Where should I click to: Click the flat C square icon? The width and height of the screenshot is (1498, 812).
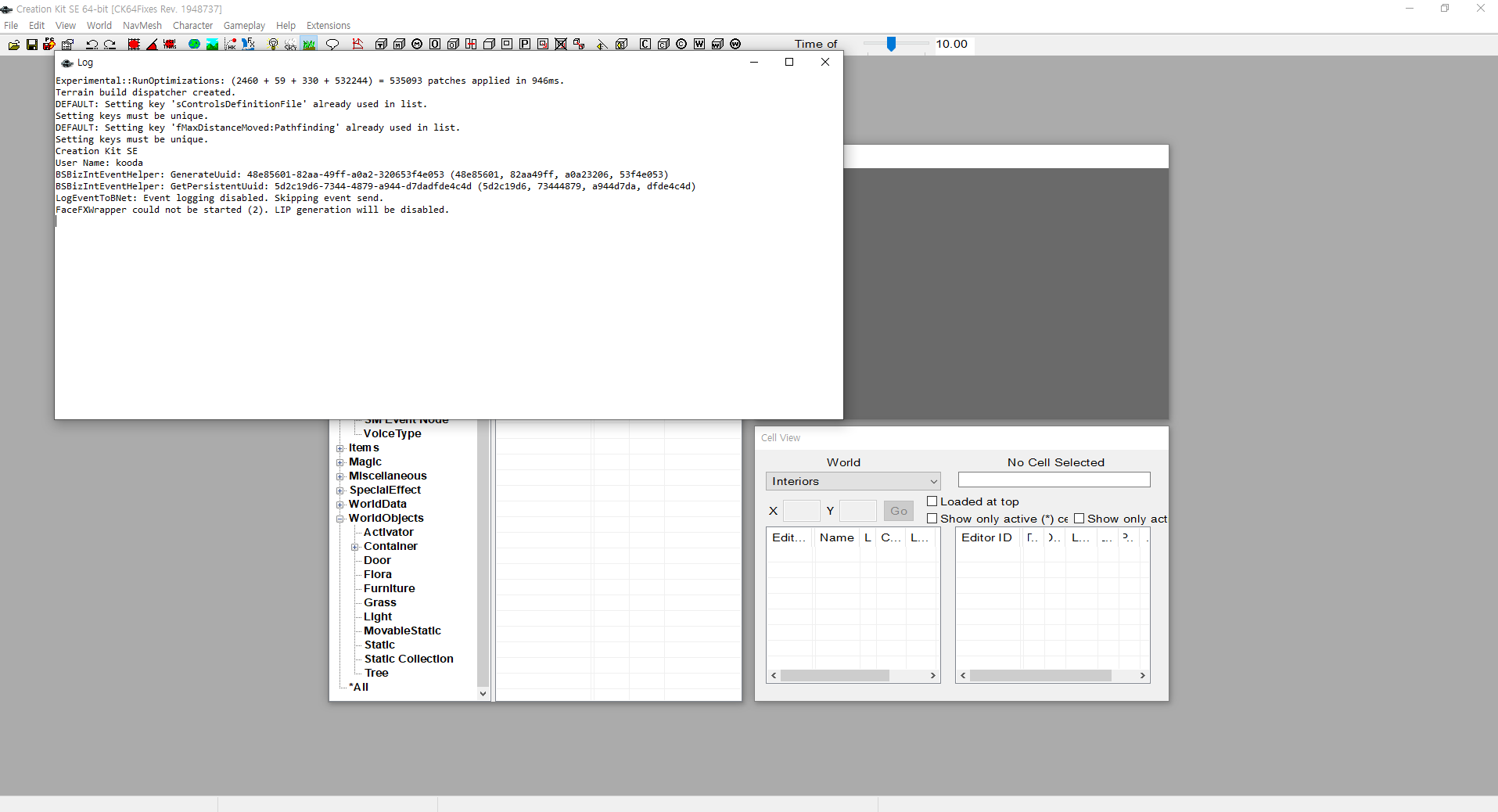click(645, 45)
